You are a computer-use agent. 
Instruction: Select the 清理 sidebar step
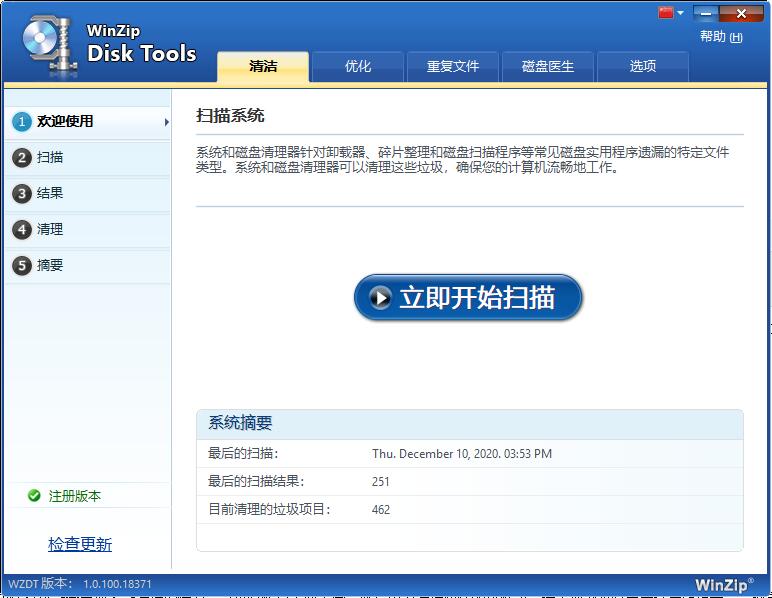(88, 230)
